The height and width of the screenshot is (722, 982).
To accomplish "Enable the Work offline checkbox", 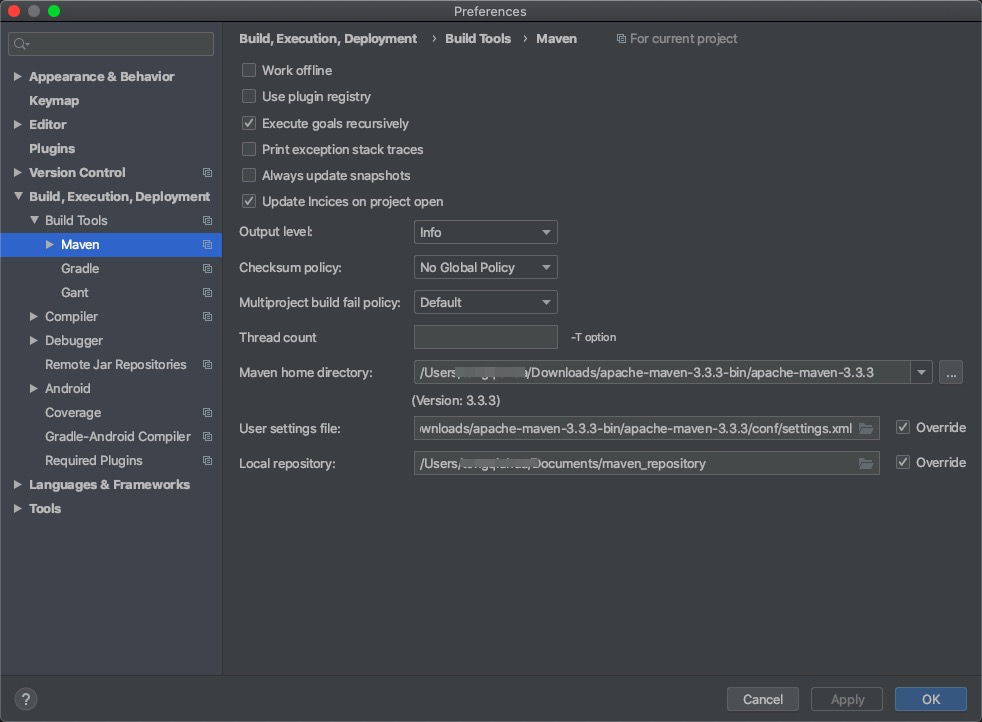I will [x=248, y=70].
